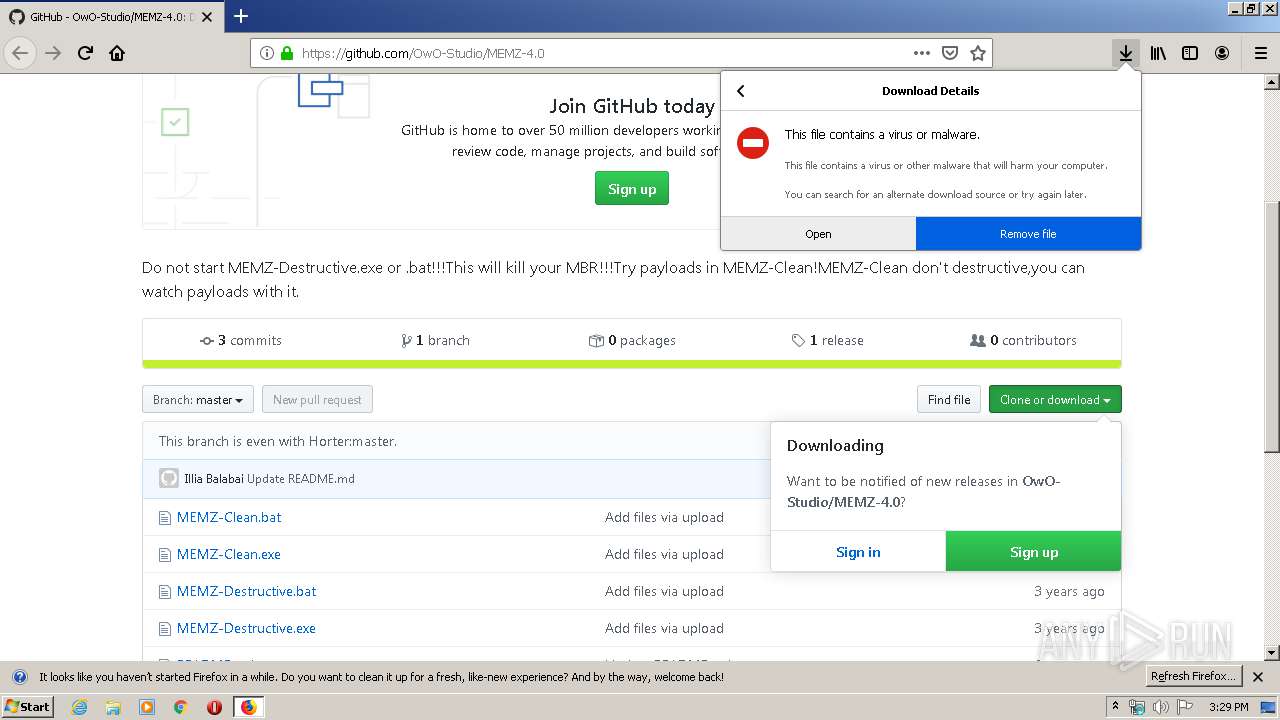The width and height of the screenshot is (1280, 720).
Task: Click Refresh Firefox button
Action: (x=1194, y=677)
